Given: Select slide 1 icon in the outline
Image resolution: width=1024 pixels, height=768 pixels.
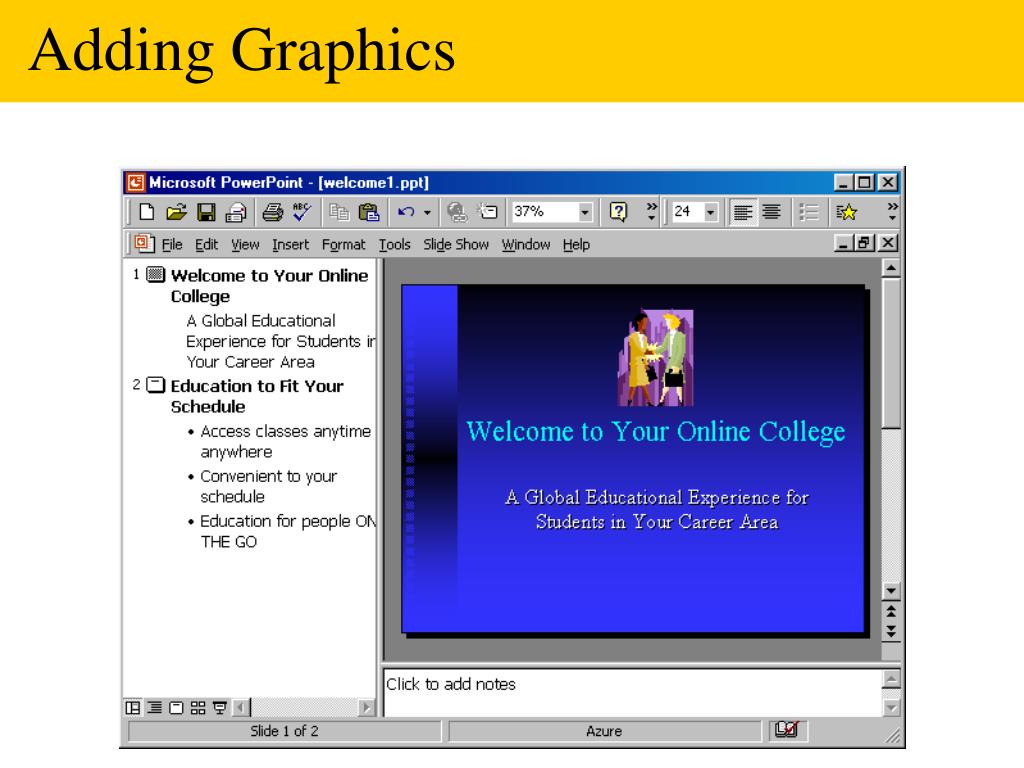Looking at the screenshot, I should [155, 274].
